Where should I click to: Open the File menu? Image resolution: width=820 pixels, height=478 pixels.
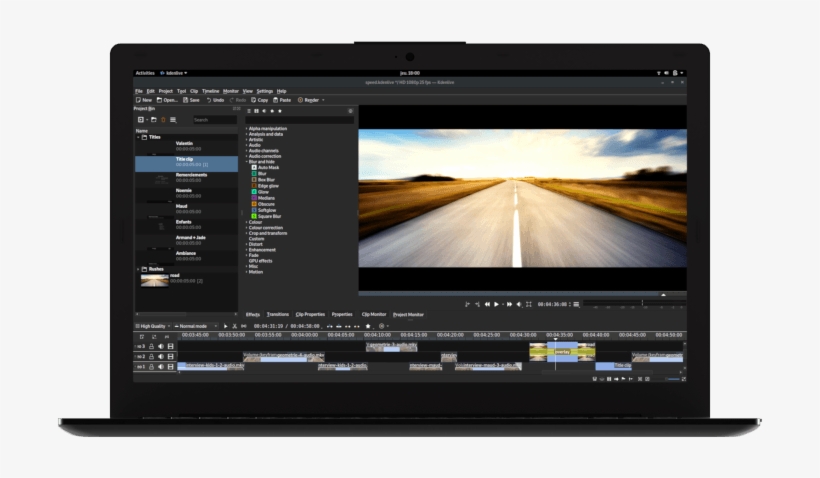click(139, 91)
